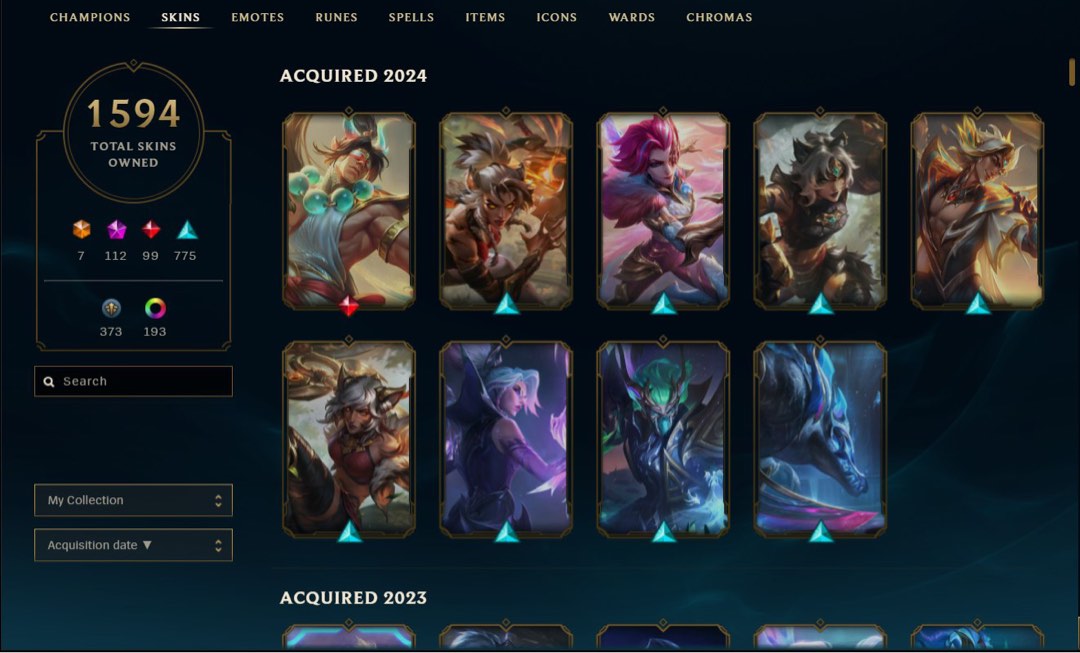Open the Wards tab
The width and height of the screenshot is (1080, 653).
tap(632, 17)
